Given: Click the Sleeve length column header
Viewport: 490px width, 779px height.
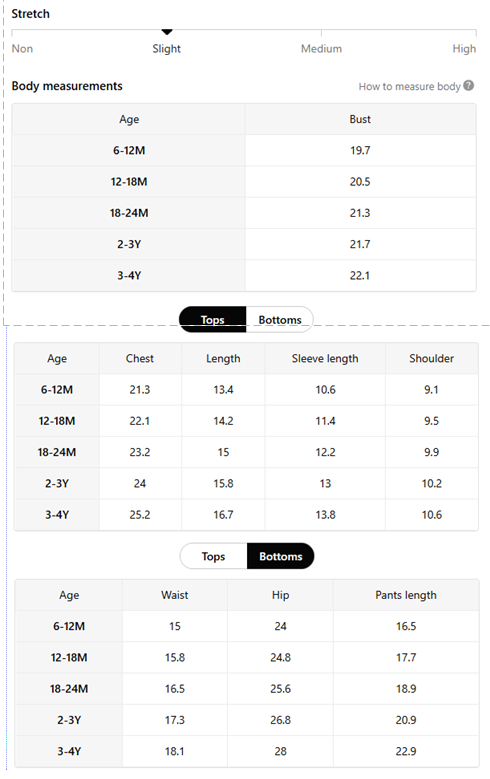Looking at the screenshot, I should click(325, 358).
